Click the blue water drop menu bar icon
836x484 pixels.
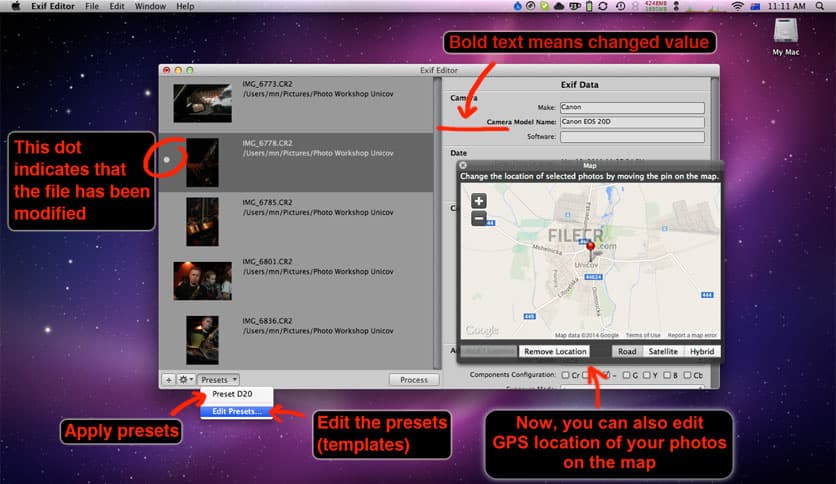coord(517,6)
